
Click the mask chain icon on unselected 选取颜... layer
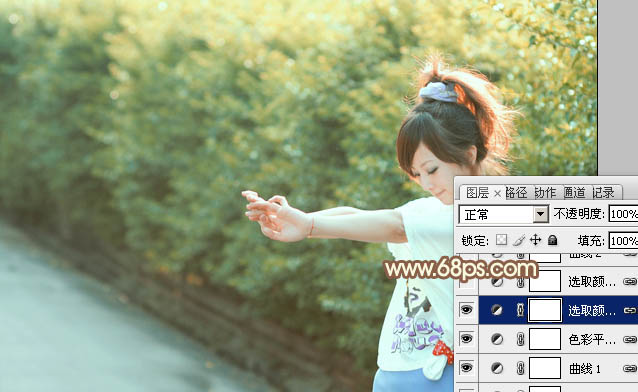coord(520,281)
